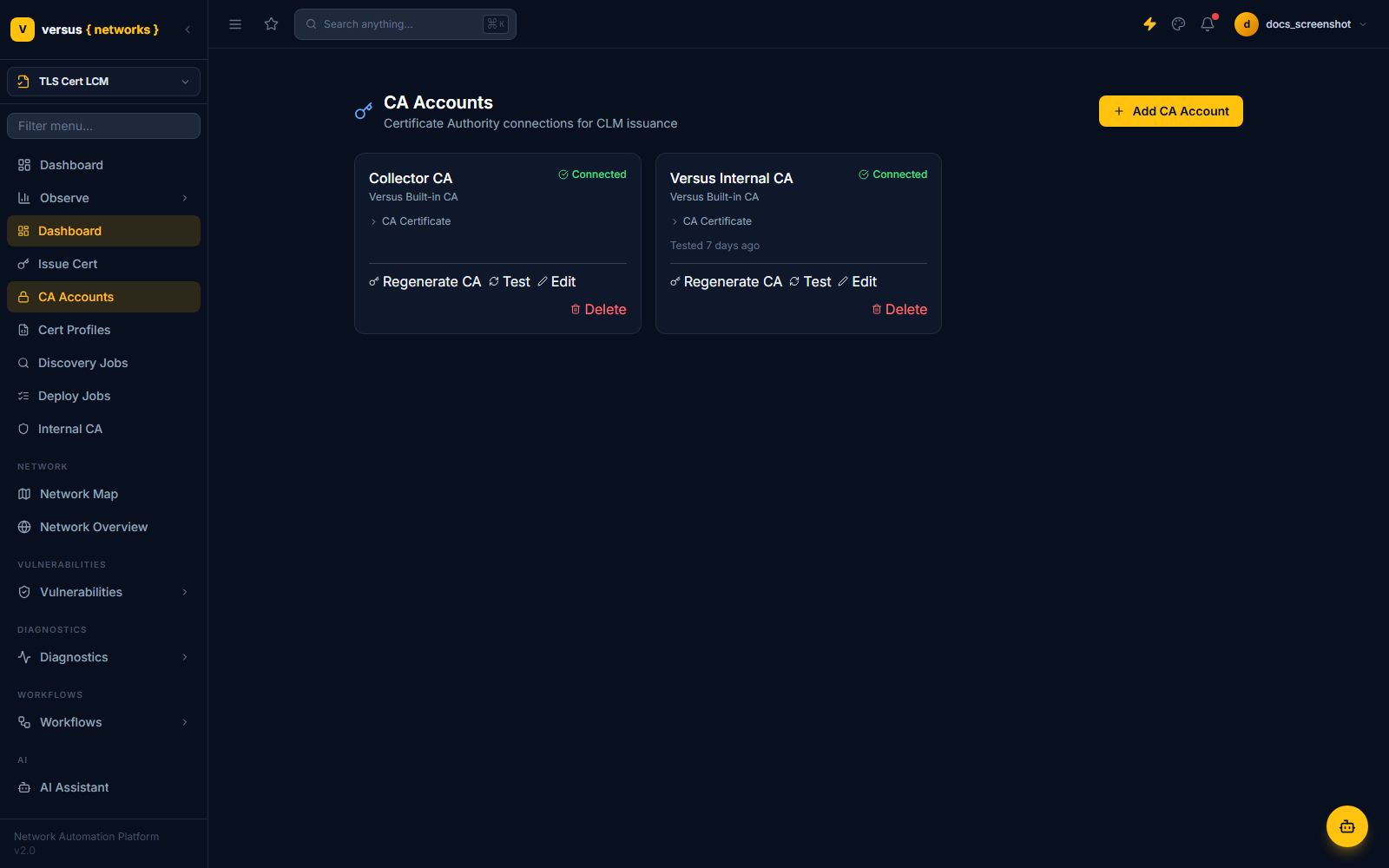Expand the Diagnostics menu
Screen dimensions: 1389x868
pyautogui.click(x=104, y=657)
